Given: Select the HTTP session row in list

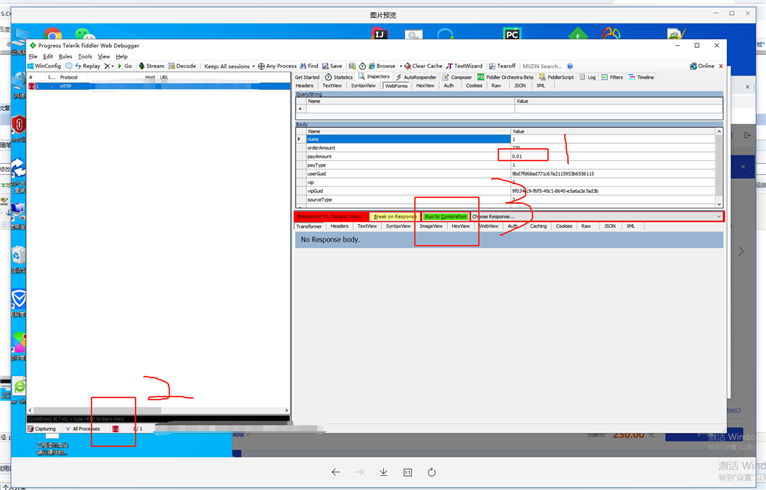Looking at the screenshot, I should coord(158,86).
